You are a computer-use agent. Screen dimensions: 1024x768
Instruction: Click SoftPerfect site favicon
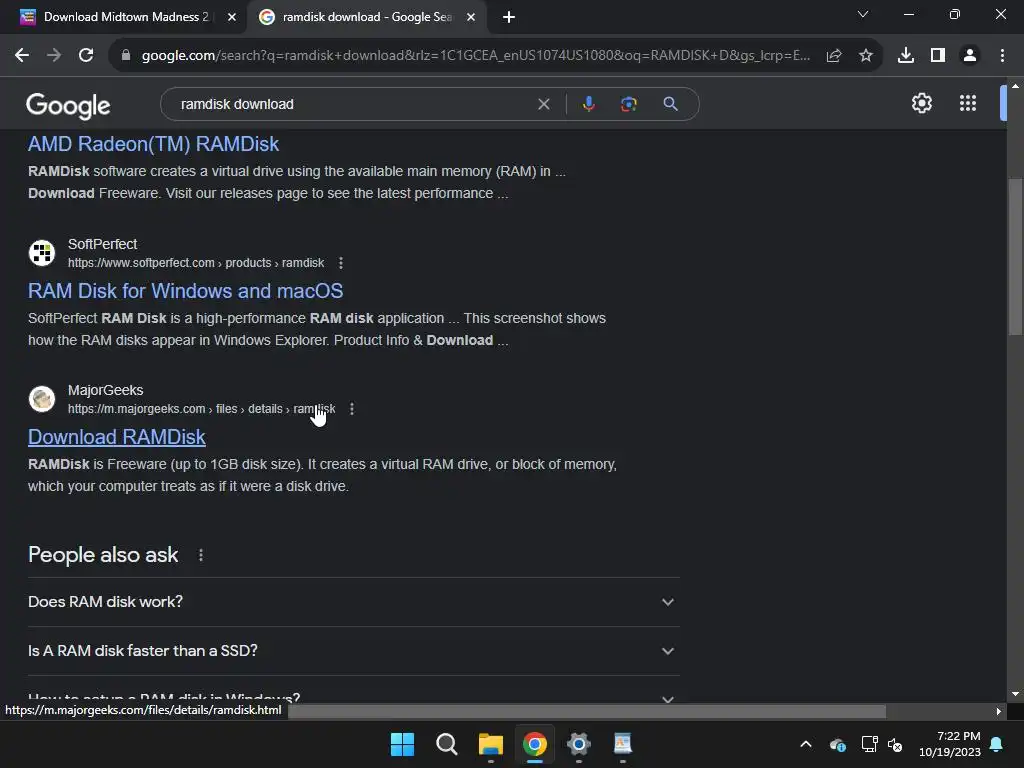tap(42, 253)
